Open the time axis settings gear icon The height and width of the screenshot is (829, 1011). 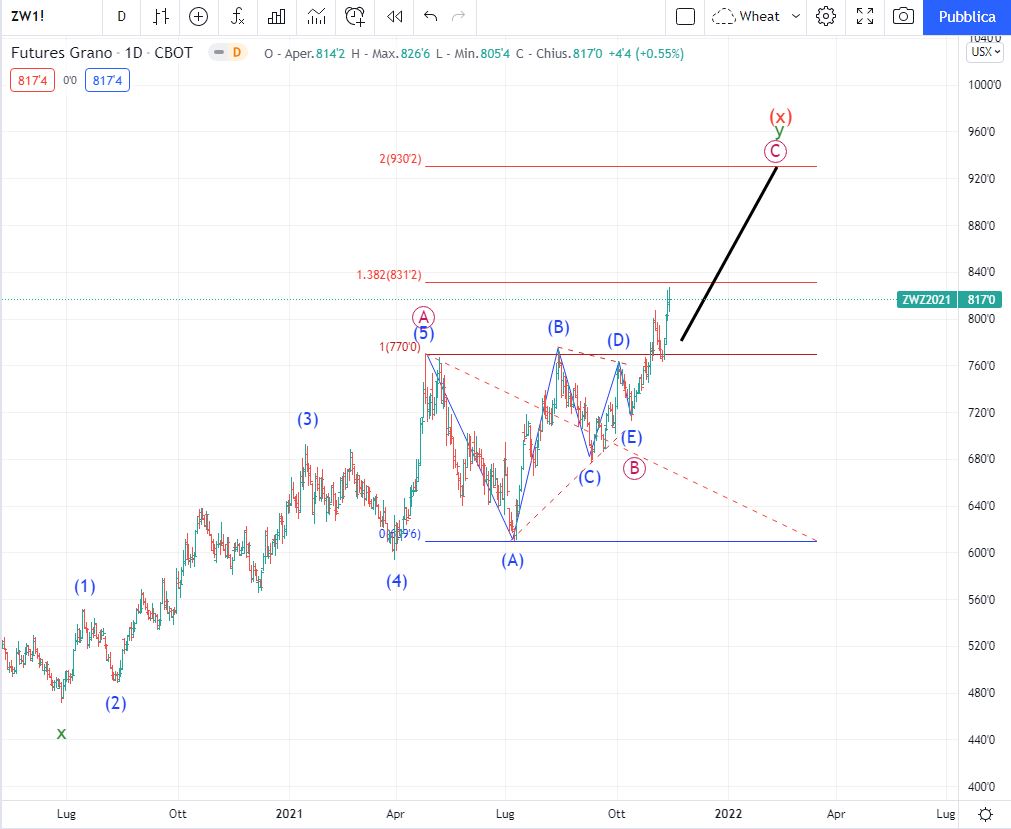click(x=985, y=814)
